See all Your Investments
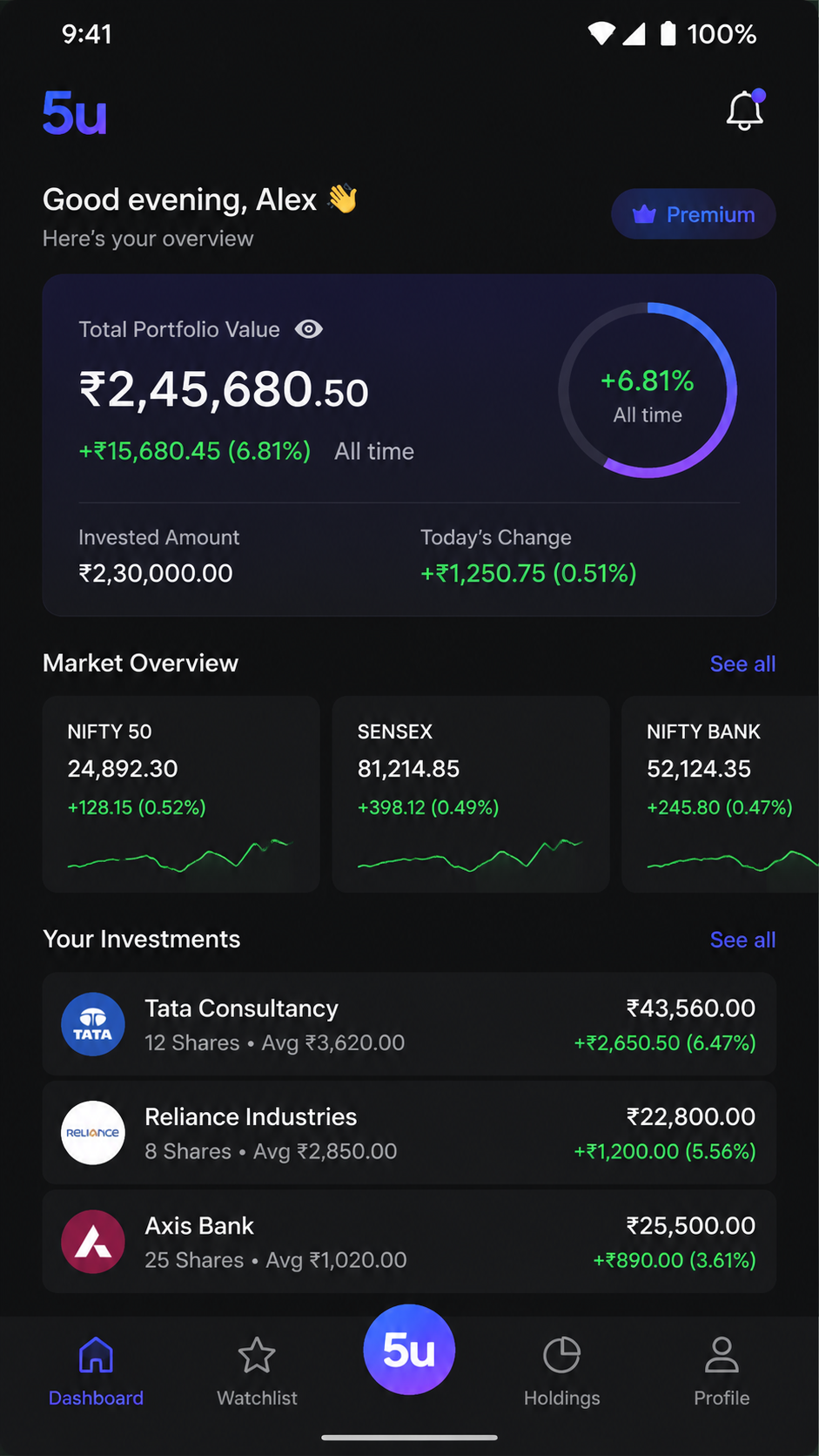This screenshot has height=1456, width=819. (742, 940)
